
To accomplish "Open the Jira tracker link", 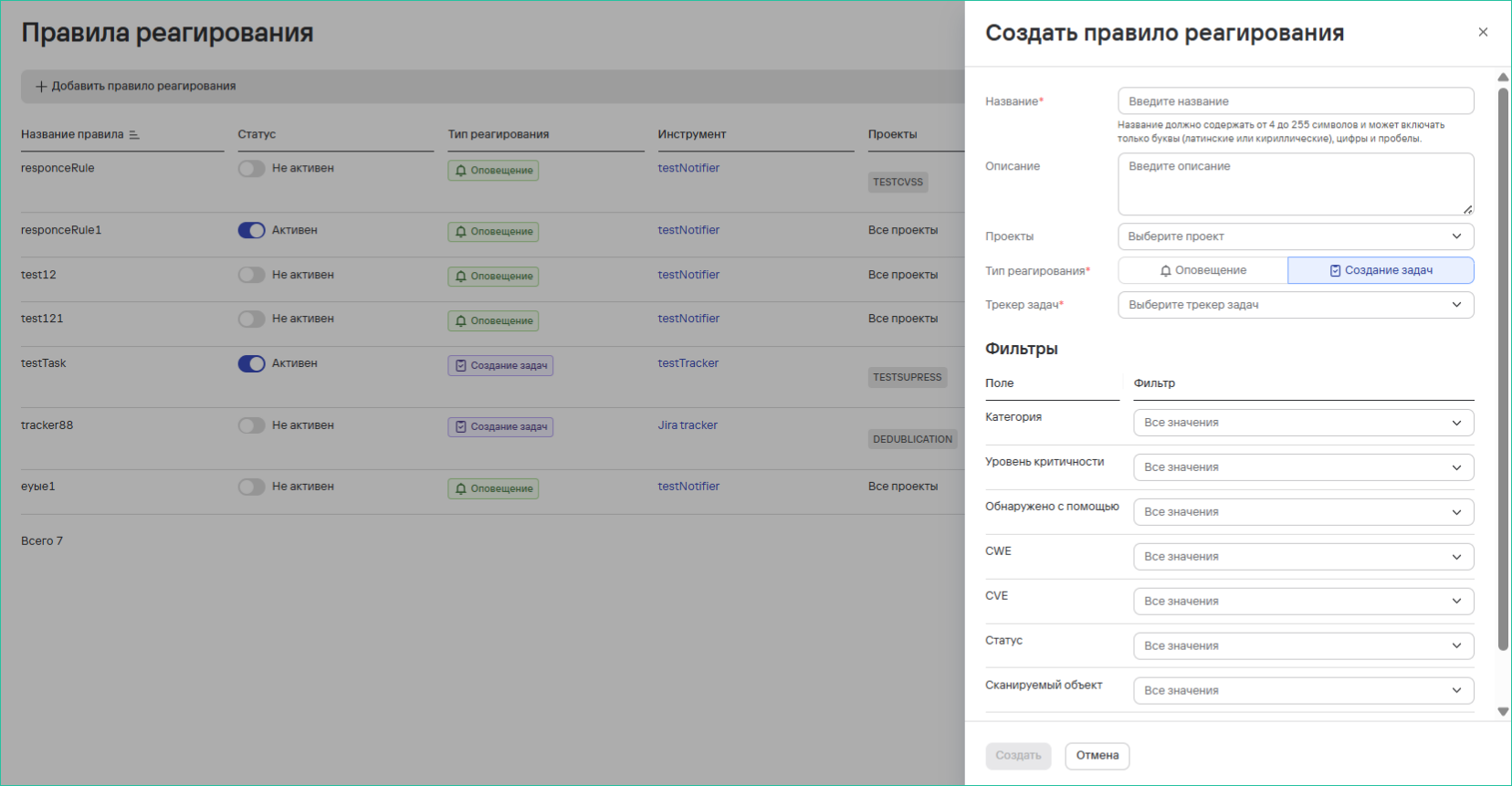I will point(688,425).
